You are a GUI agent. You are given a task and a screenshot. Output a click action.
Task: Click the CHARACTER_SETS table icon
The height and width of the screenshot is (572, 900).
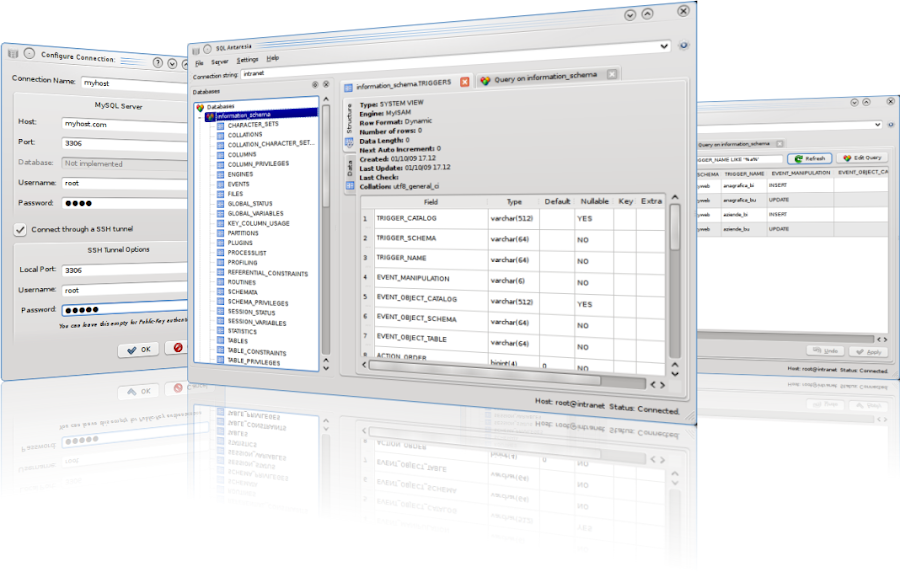pos(220,126)
